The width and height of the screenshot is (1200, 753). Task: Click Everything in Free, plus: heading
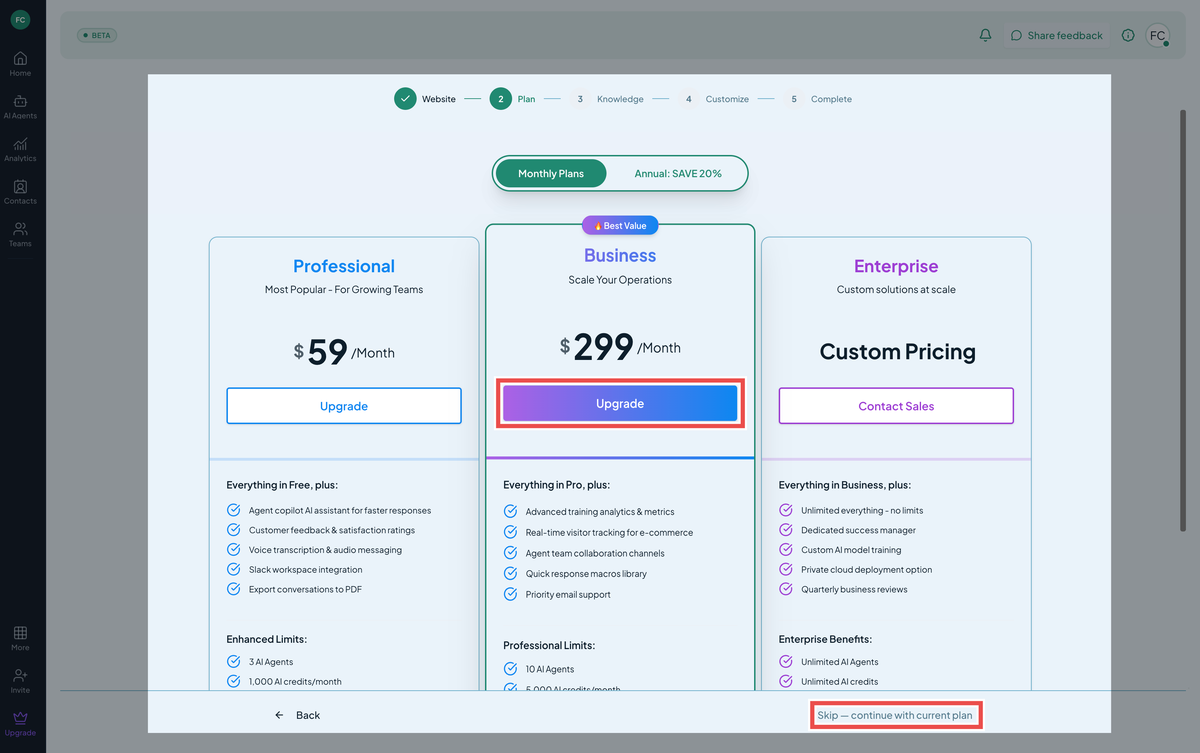(282, 485)
